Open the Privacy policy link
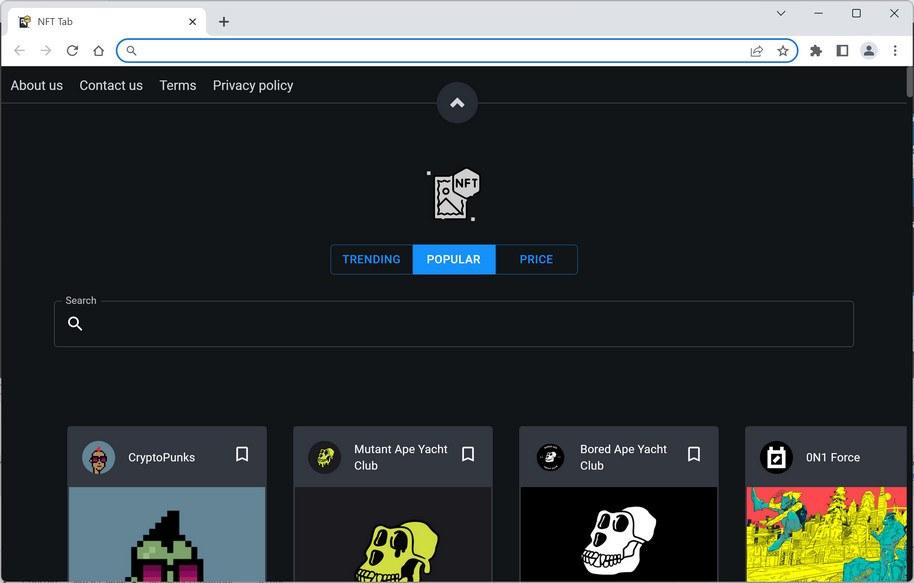Screen dimensions: 914x583 (x=253, y=86)
